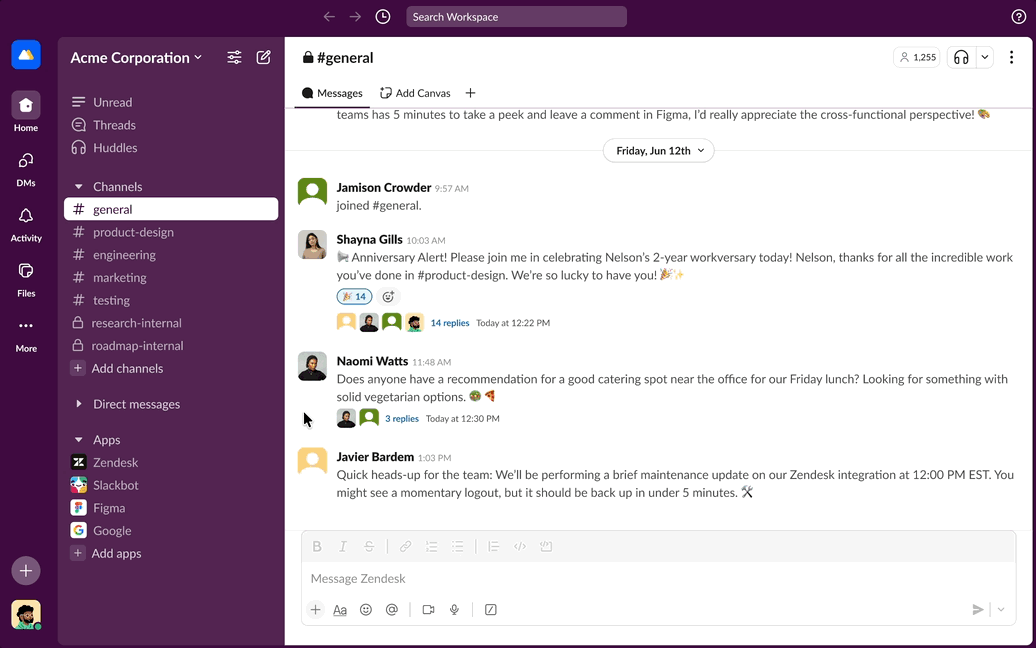Insert an ordered list in the composer
The width and height of the screenshot is (1036, 648).
(x=431, y=546)
